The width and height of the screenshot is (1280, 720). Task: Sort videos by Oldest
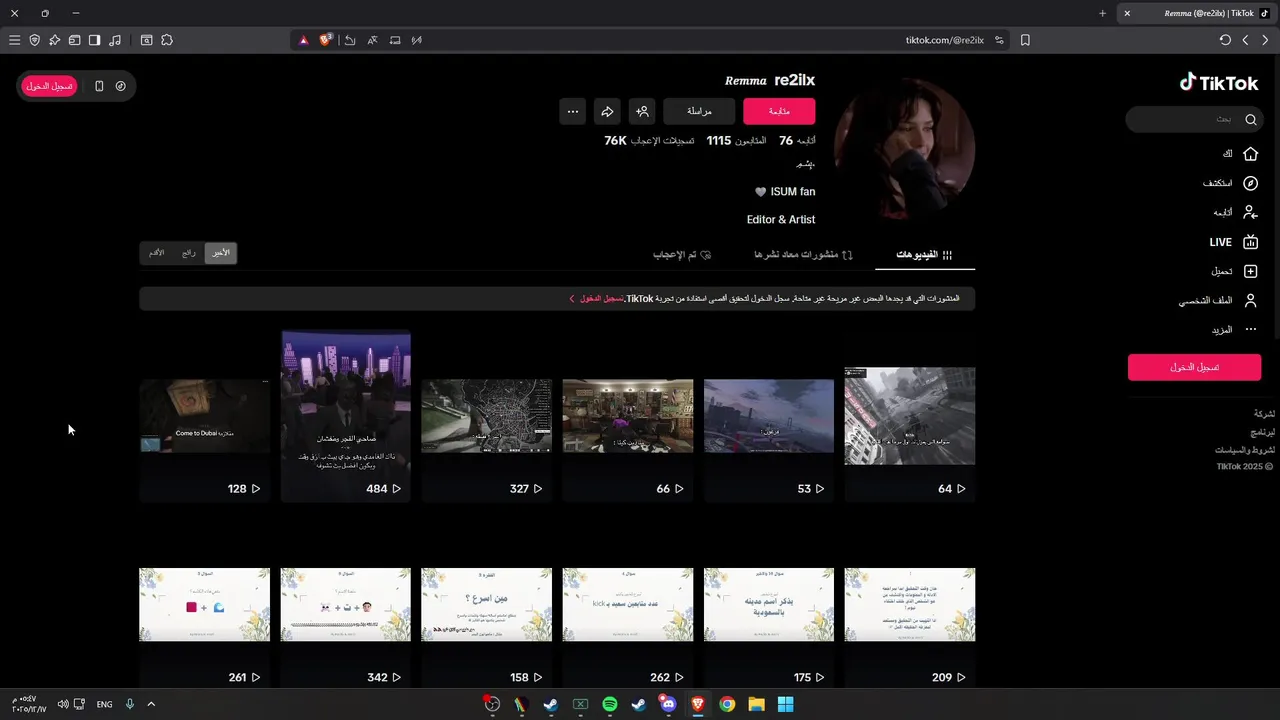(x=157, y=253)
